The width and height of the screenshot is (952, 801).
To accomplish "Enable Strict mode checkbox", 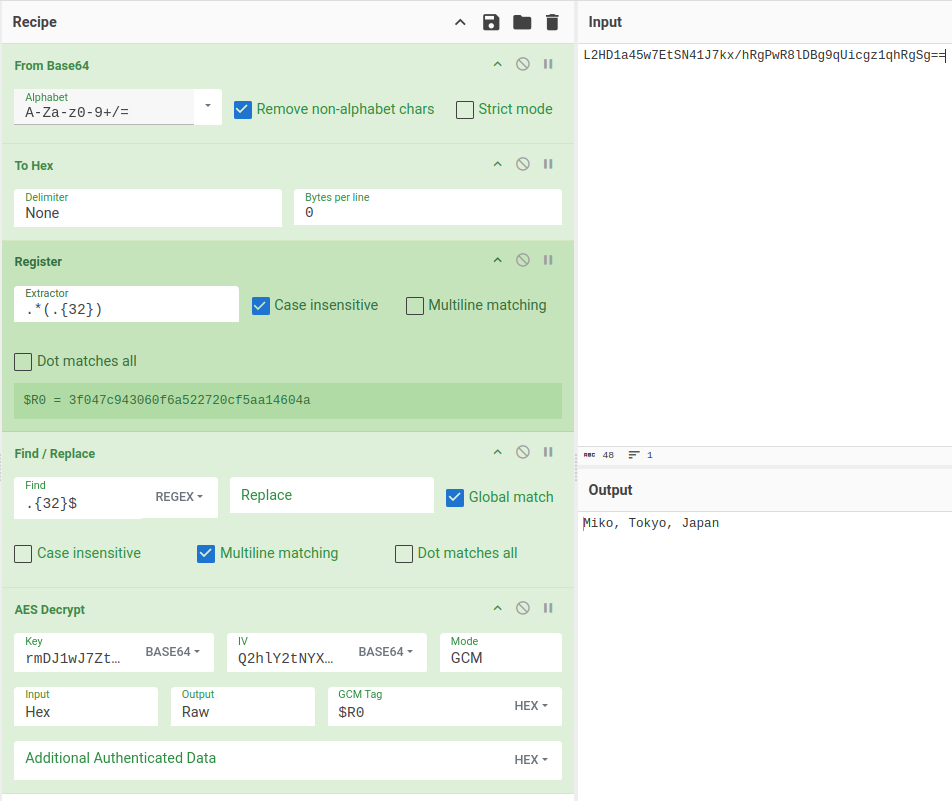I will (x=465, y=110).
